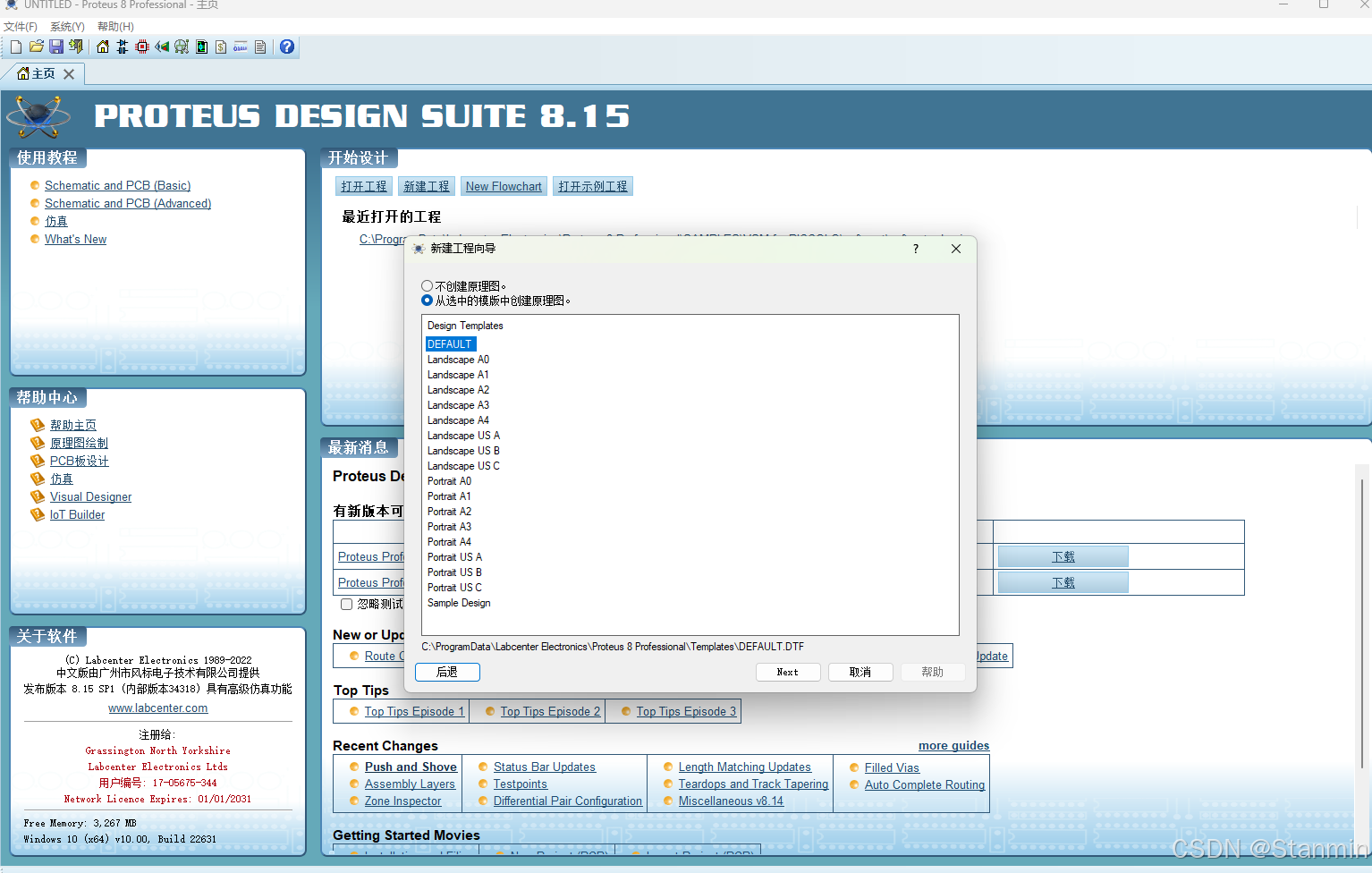This screenshot has width=1372, height=873.
Task: Launch the 3D Visualizer toolbar icon
Action: click(x=162, y=47)
